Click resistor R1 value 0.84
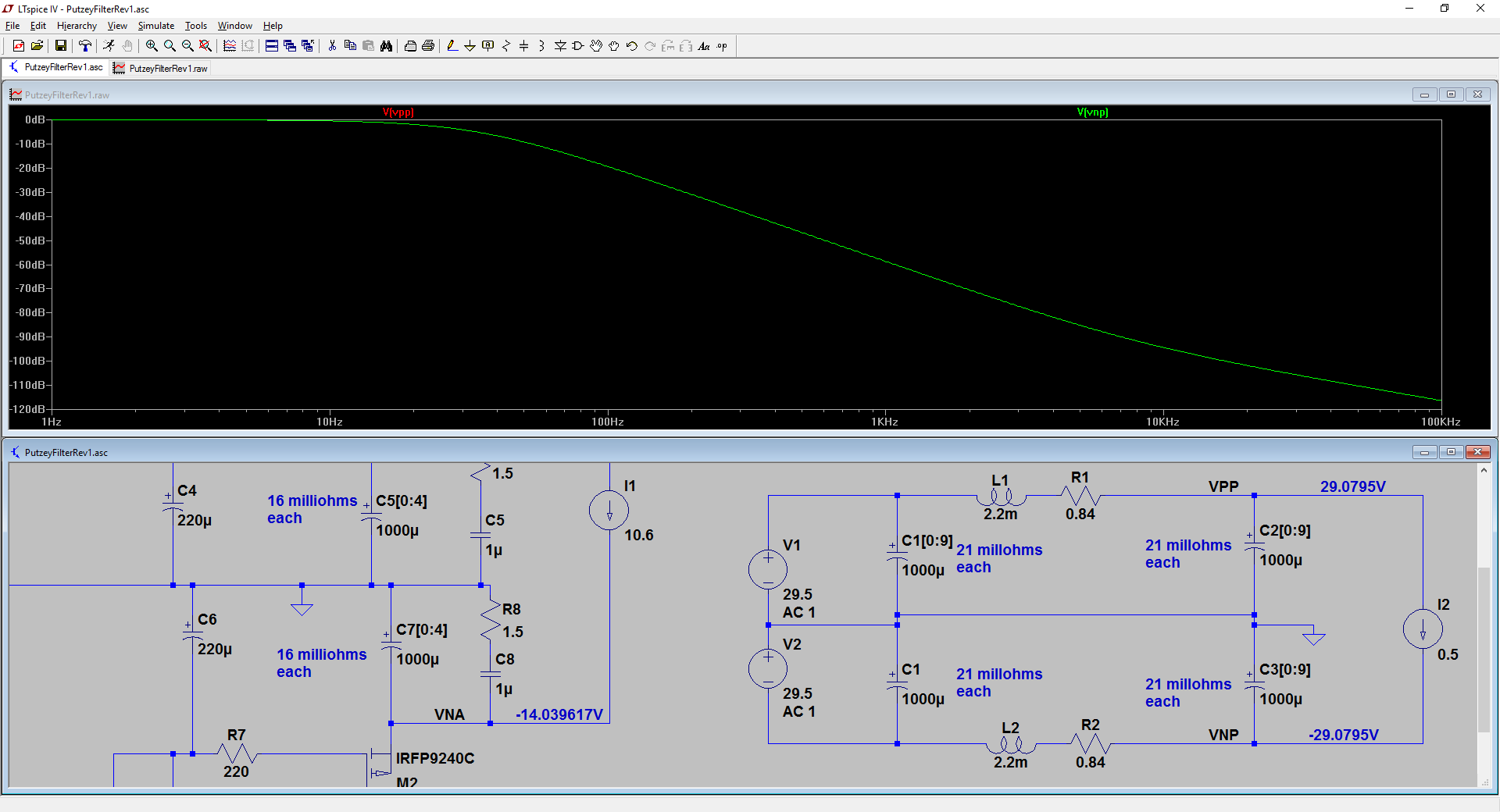 coord(1080,514)
